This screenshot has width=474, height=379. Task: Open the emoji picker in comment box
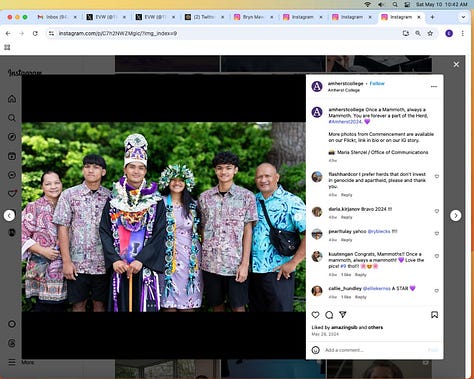click(x=315, y=350)
